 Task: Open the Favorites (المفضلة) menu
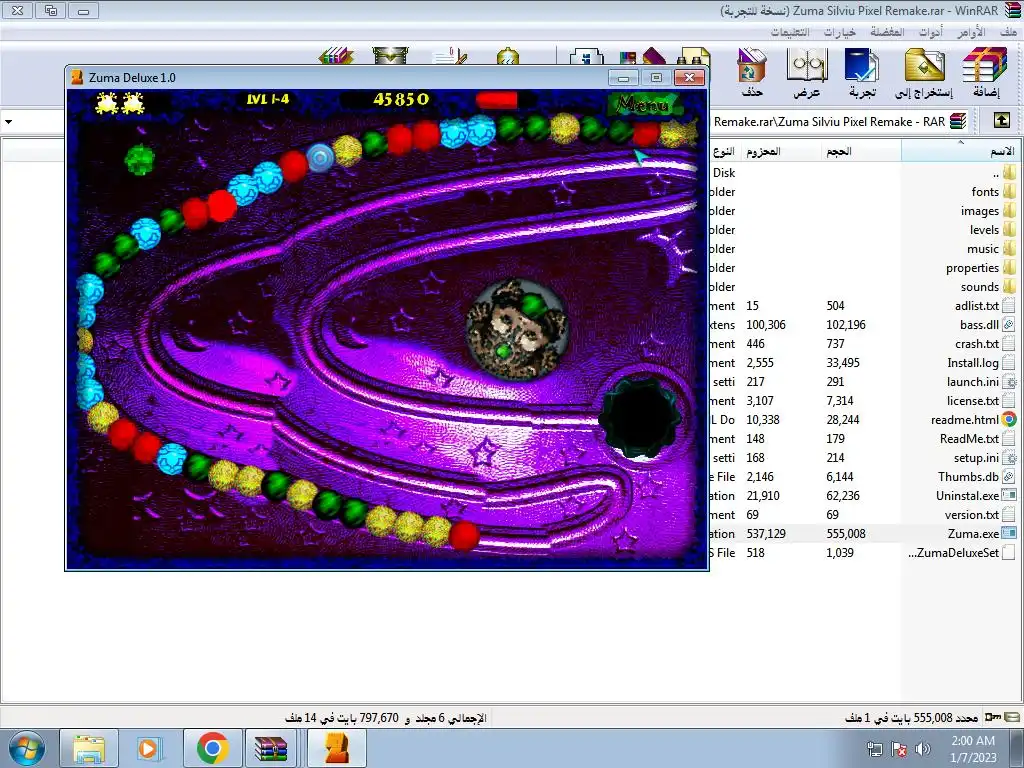pos(887,31)
